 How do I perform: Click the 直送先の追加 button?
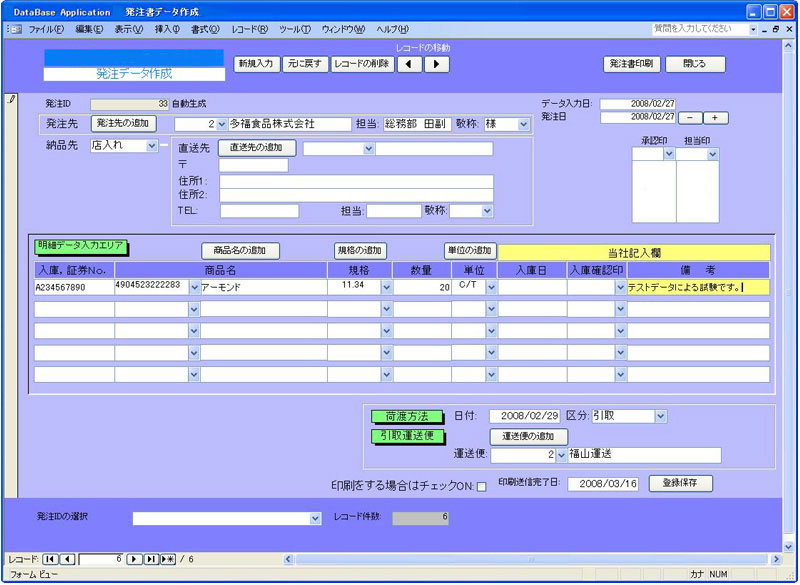(x=257, y=148)
